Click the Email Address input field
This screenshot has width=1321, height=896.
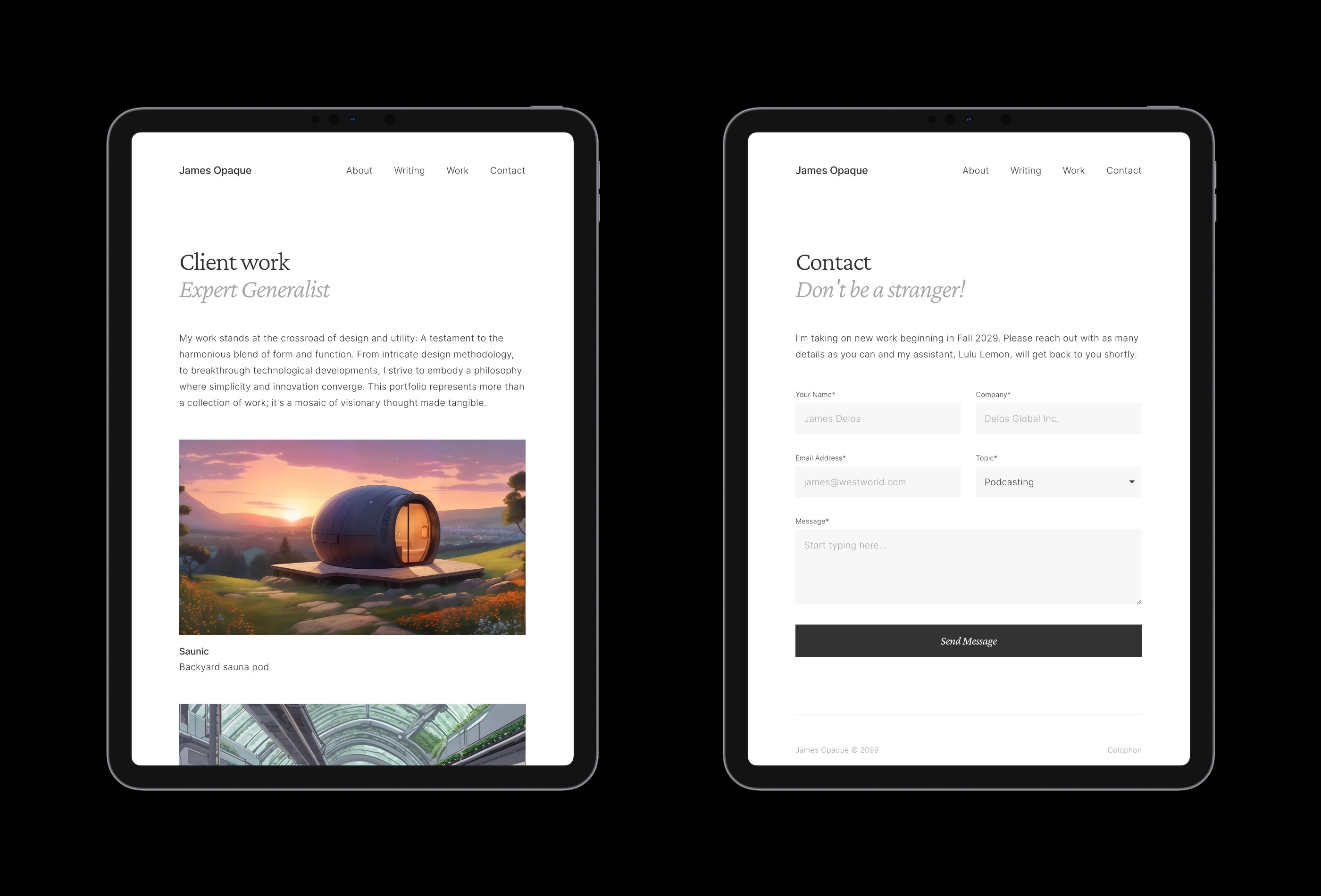(x=877, y=481)
